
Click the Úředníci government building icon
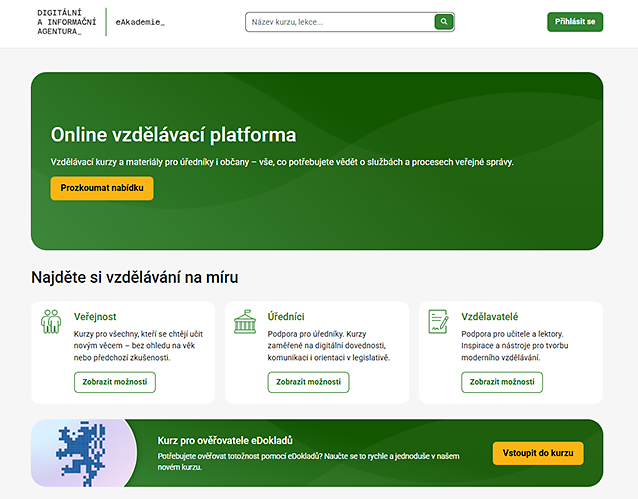pos(244,321)
